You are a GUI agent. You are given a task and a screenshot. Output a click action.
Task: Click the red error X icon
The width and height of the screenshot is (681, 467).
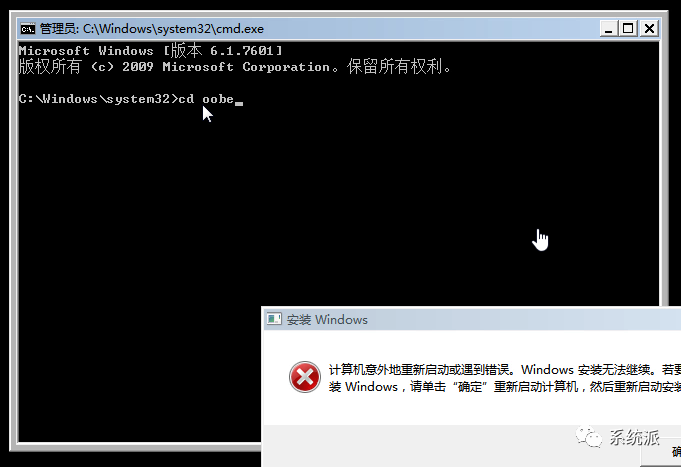[305, 377]
